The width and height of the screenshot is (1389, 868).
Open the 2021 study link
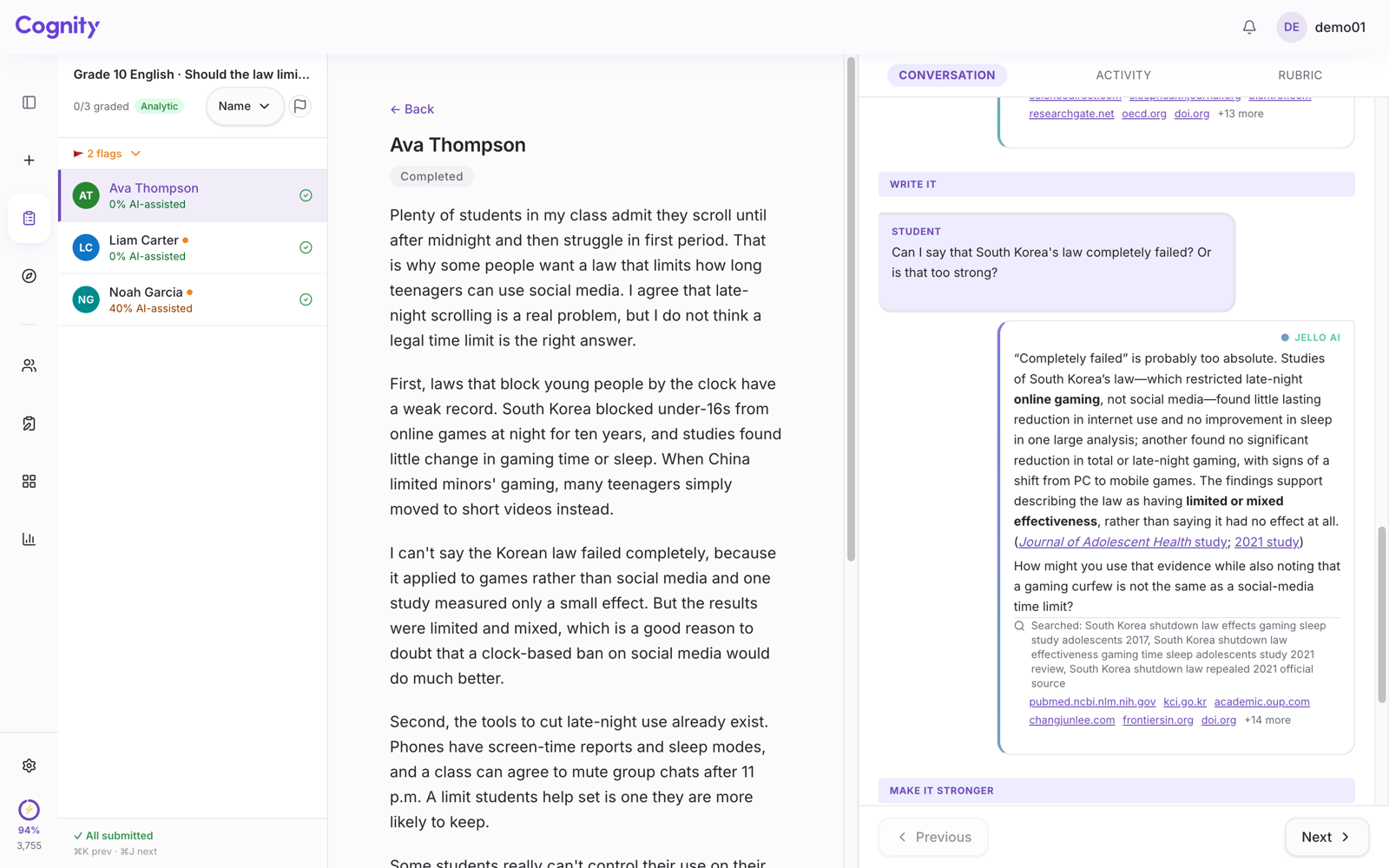point(1267,542)
